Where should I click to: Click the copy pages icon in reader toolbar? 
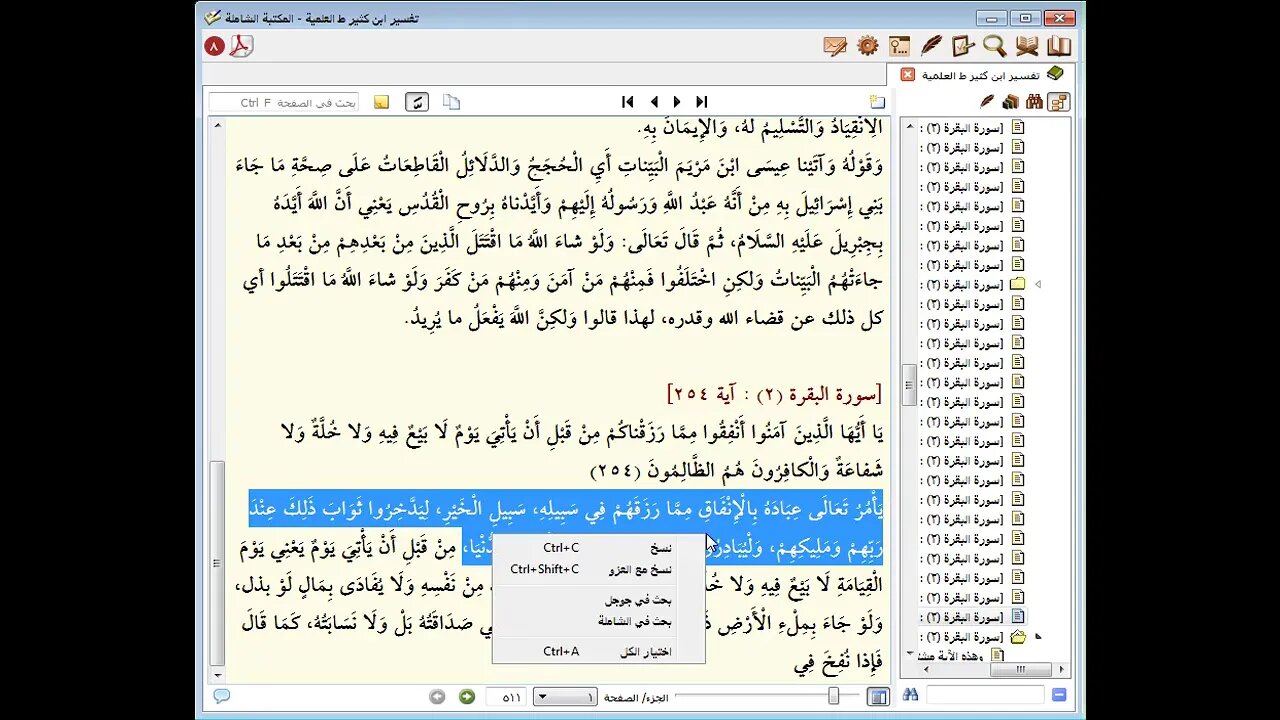click(452, 102)
